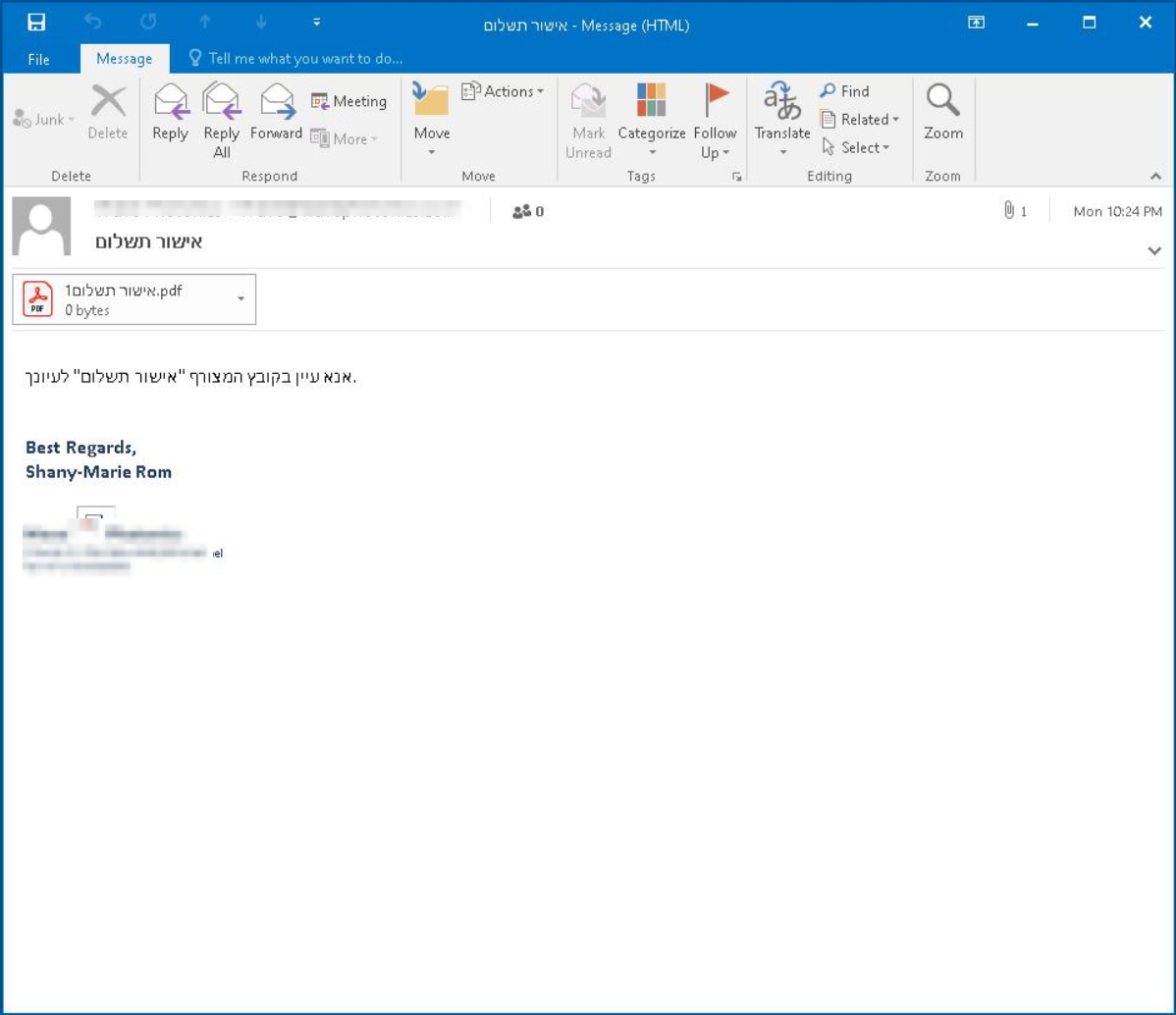The width and height of the screenshot is (1176, 1015).
Task: Customize the Quick Access Toolbar
Action: tap(316, 23)
